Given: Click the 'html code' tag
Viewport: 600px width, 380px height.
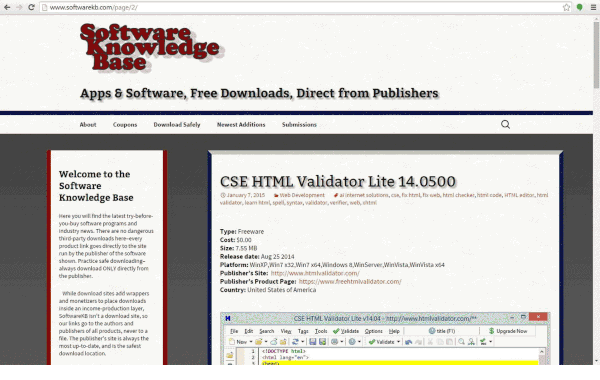Looking at the screenshot, I should coord(489,195).
